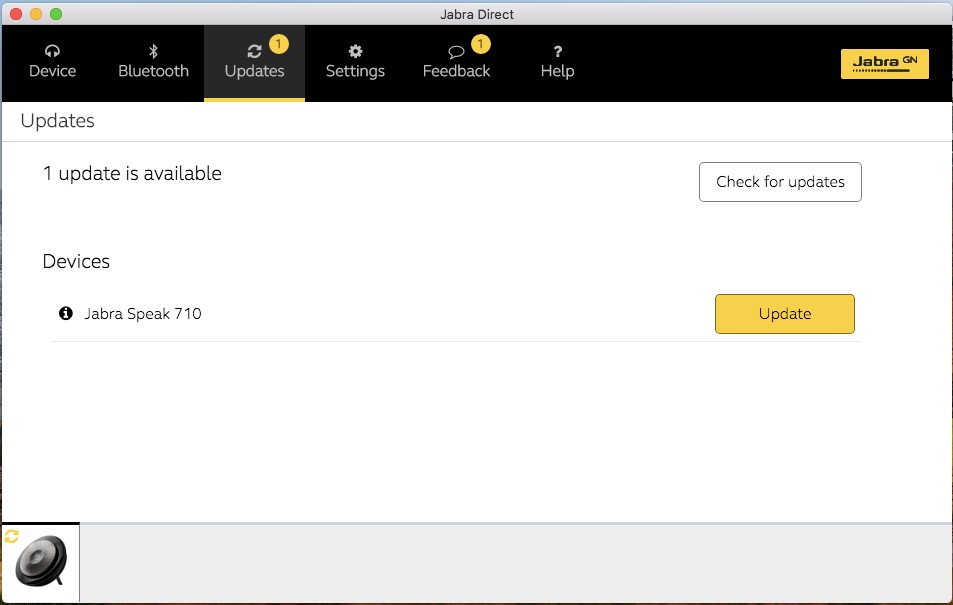The width and height of the screenshot is (953, 605).
Task: Close the Jabra Direct window
Action: 16,14
